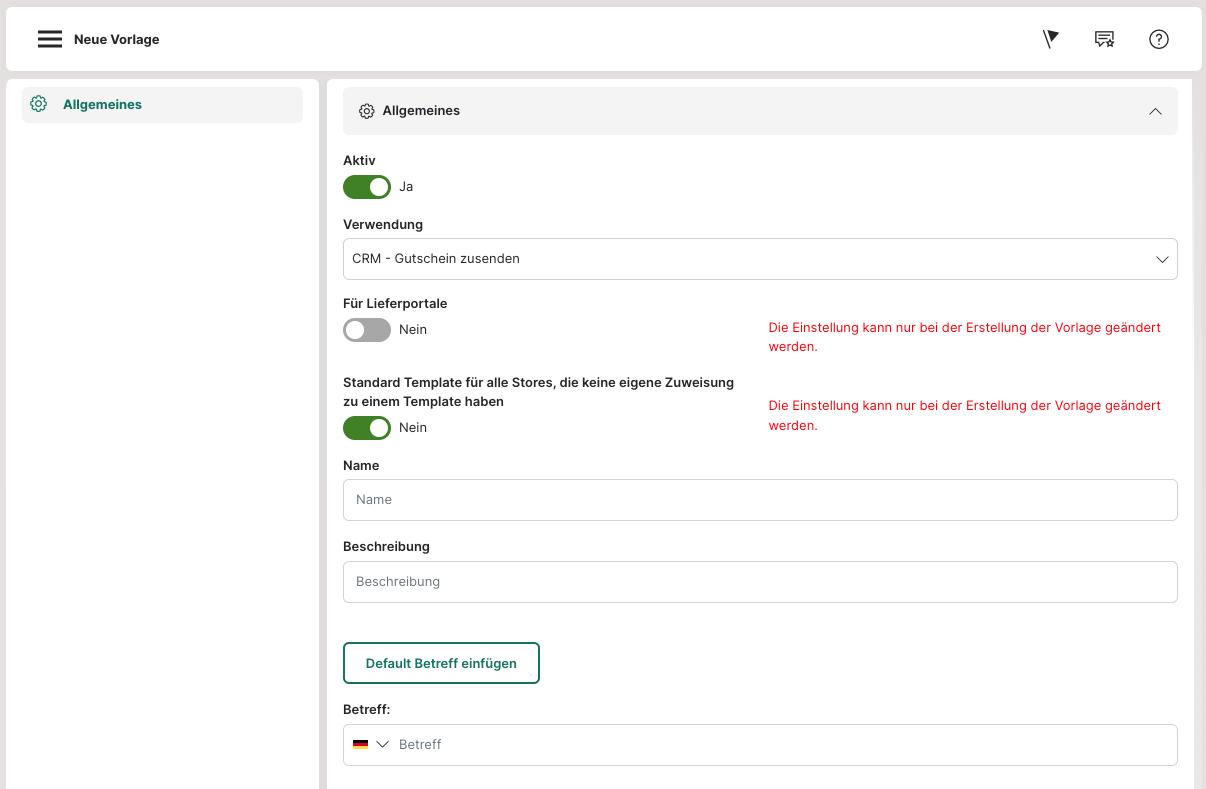Screen dimensions: 1206x789
Task: Open help via question mark icon
Action: tap(1158, 39)
